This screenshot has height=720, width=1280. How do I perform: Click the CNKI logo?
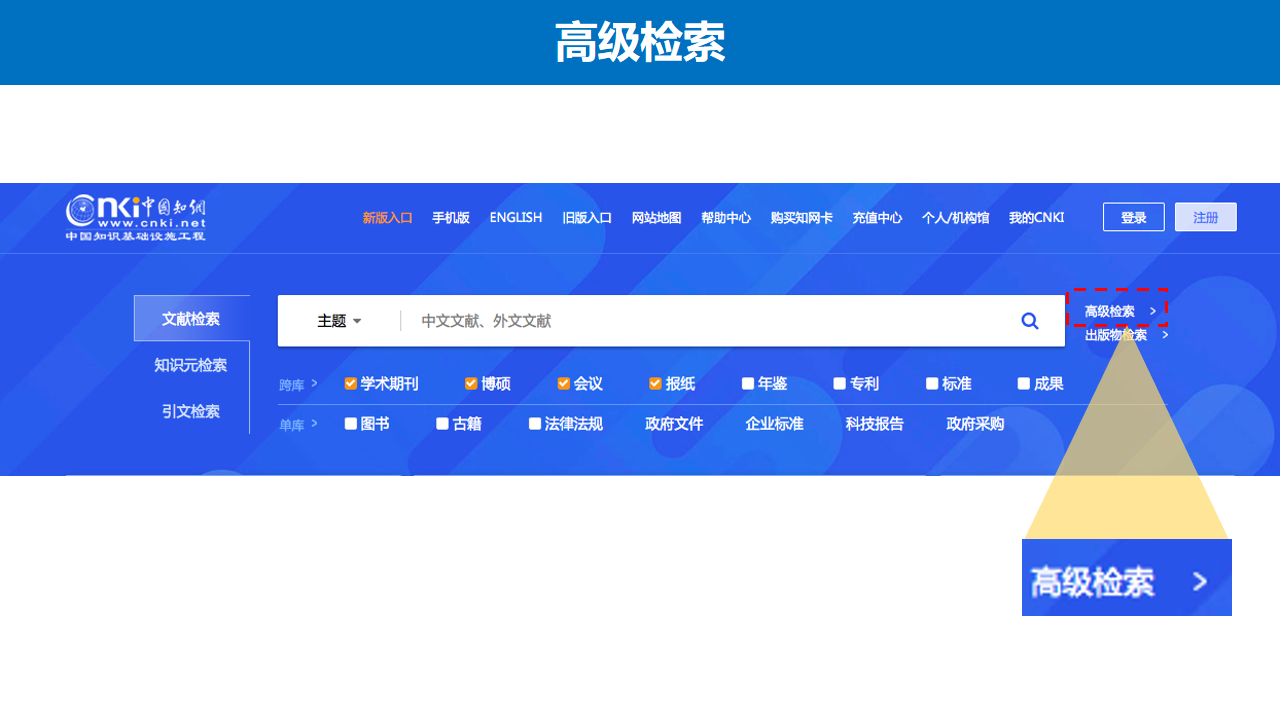pos(136,217)
